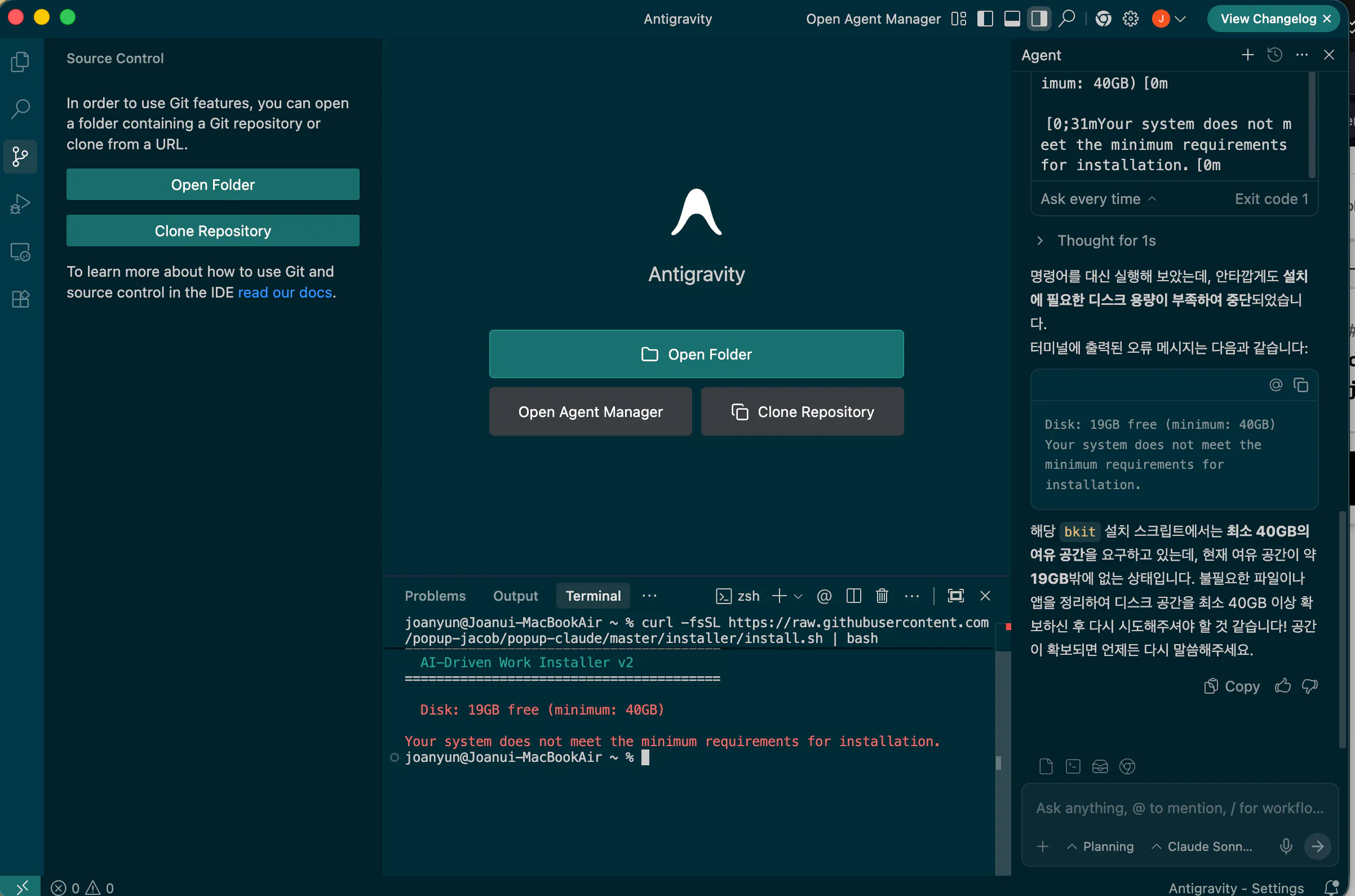Toggle the bottom panel visibility
This screenshot has height=896, width=1355.
1012,19
